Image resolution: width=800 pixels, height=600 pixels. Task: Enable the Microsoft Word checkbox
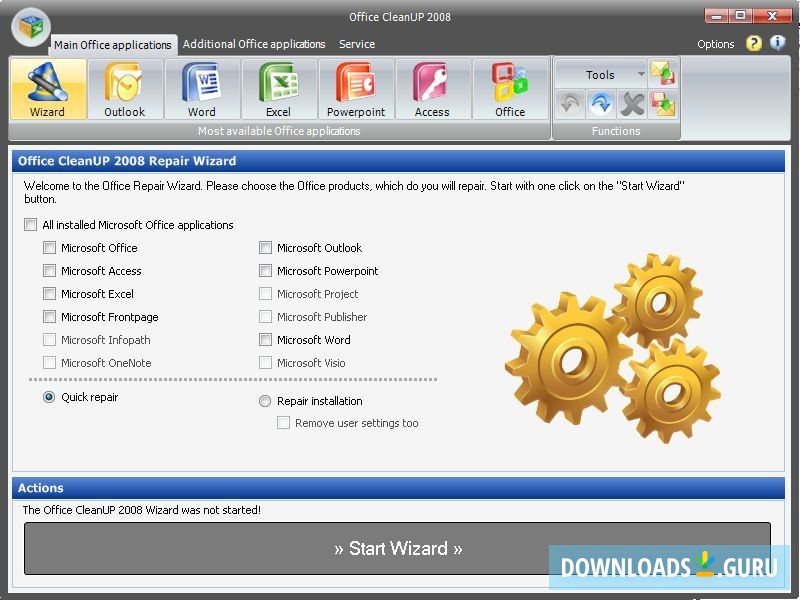point(265,340)
